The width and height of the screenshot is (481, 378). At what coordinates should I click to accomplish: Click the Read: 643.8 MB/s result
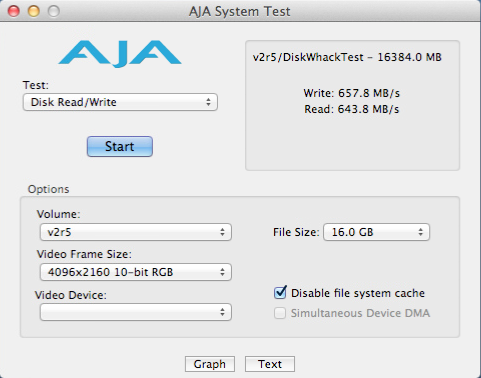coord(352,109)
